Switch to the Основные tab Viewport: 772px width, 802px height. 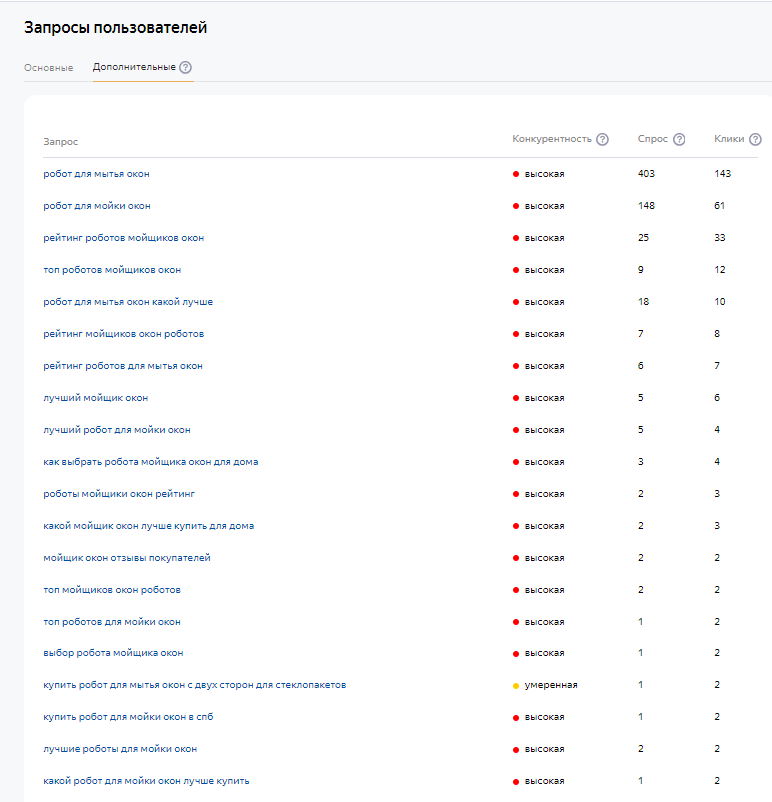tap(49, 68)
